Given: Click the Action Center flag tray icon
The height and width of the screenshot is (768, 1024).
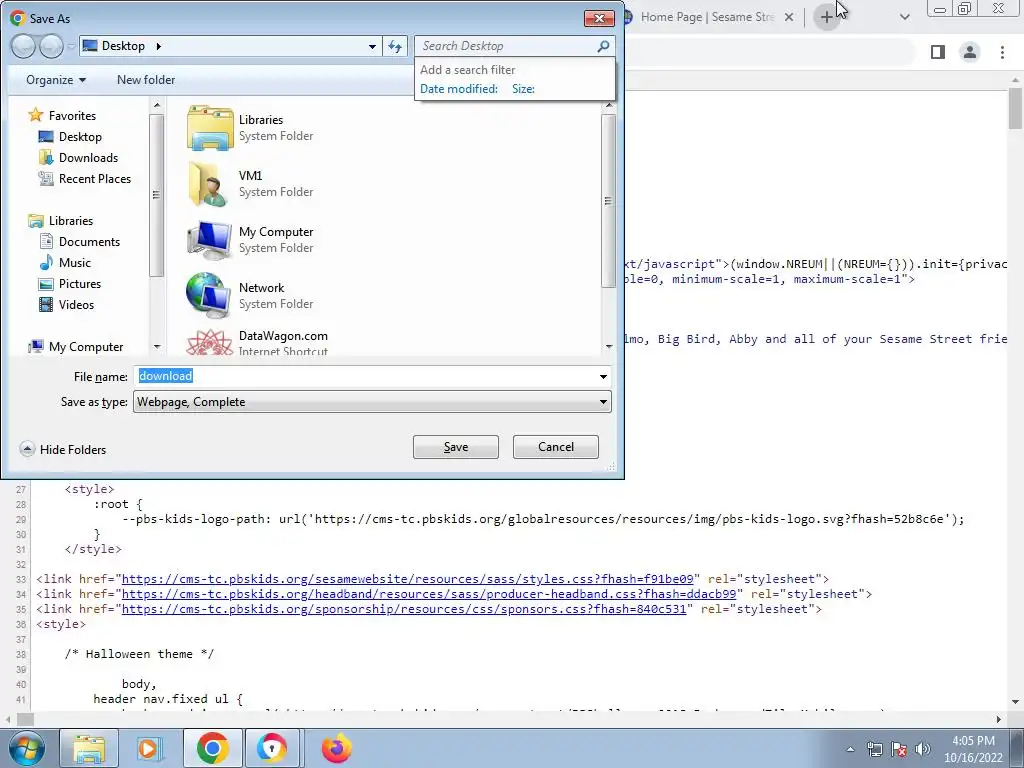Looking at the screenshot, I should [x=899, y=749].
